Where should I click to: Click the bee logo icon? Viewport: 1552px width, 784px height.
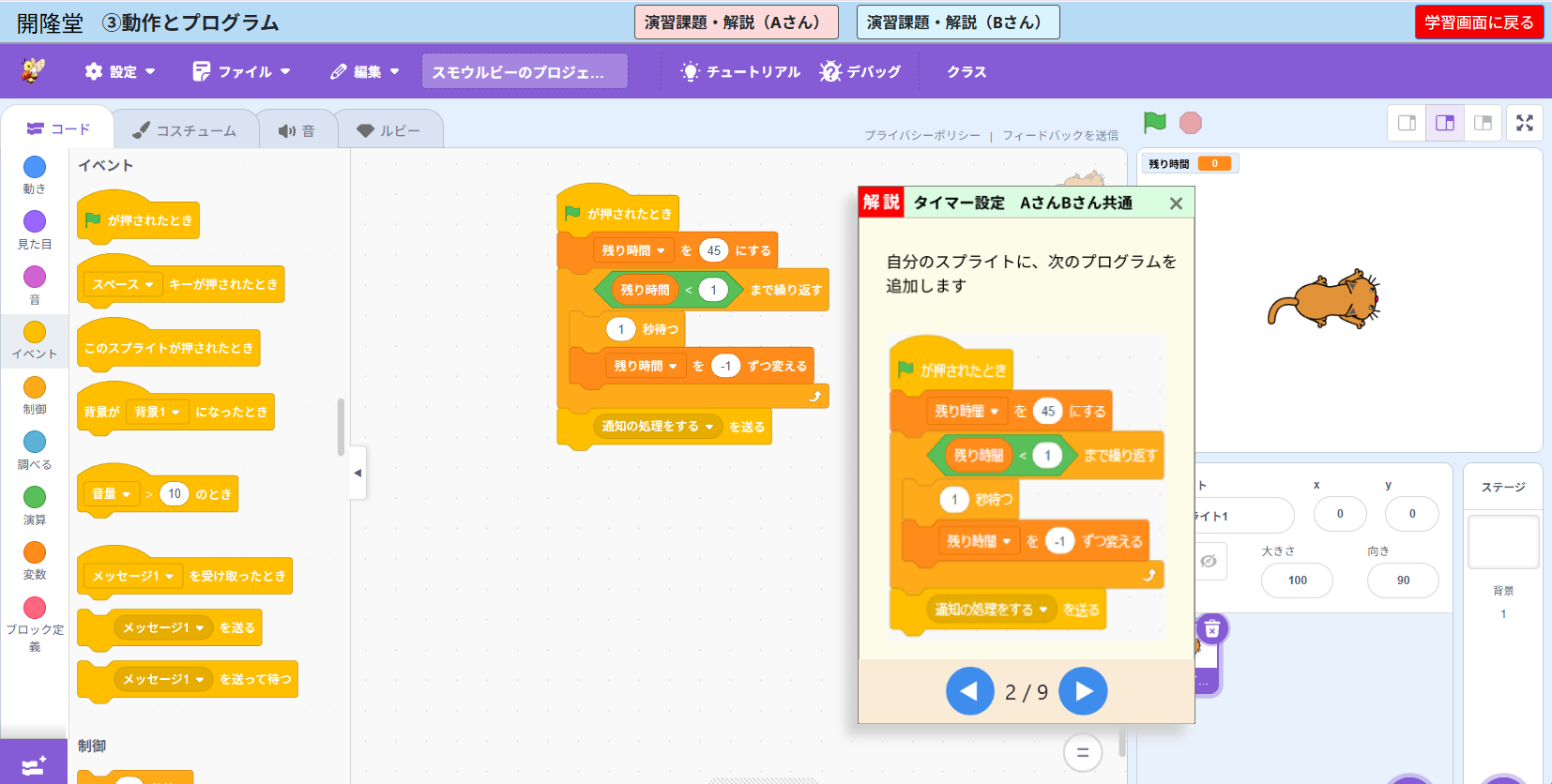click(x=34, y=70)
